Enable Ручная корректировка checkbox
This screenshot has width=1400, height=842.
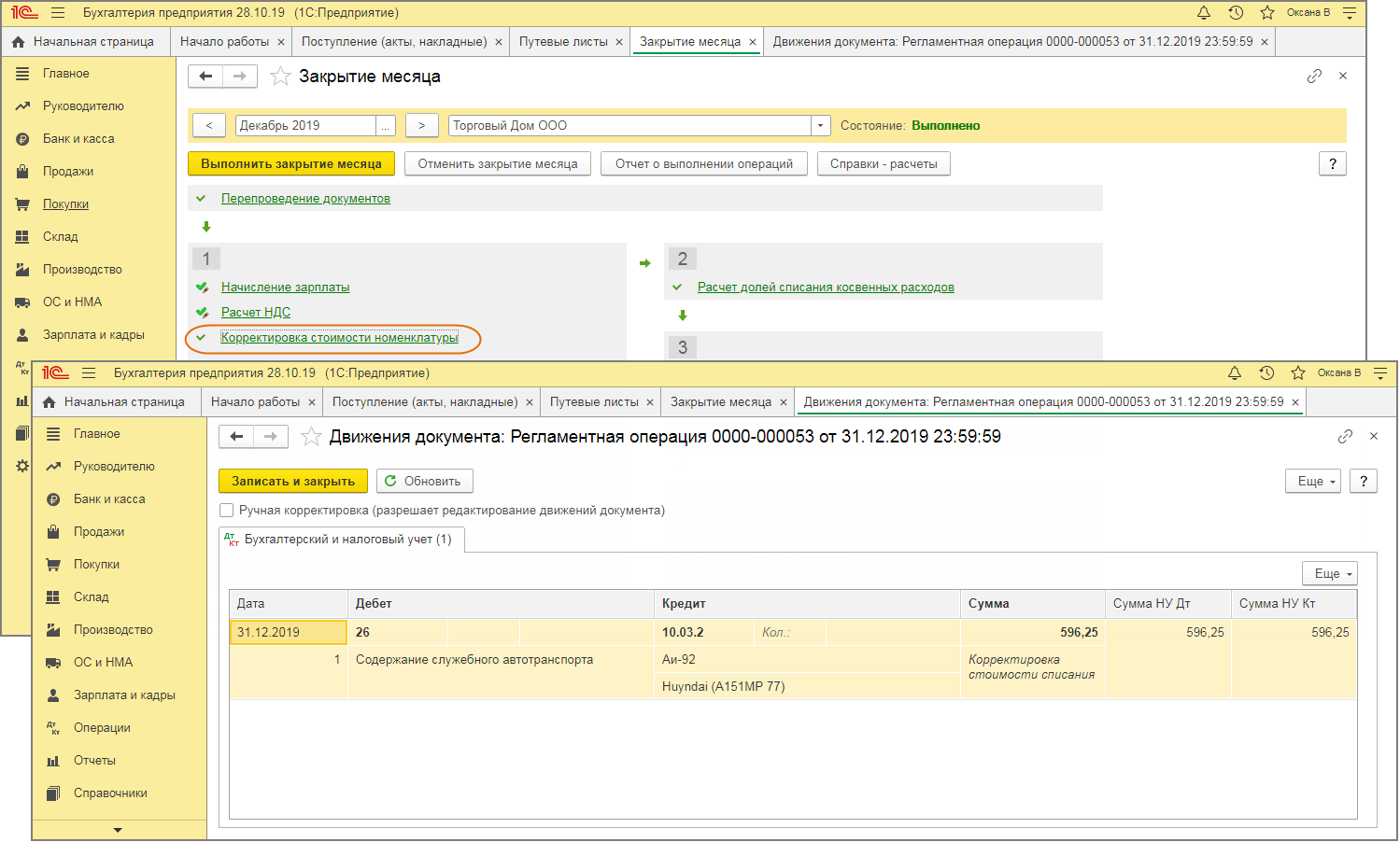pos(226,511)
